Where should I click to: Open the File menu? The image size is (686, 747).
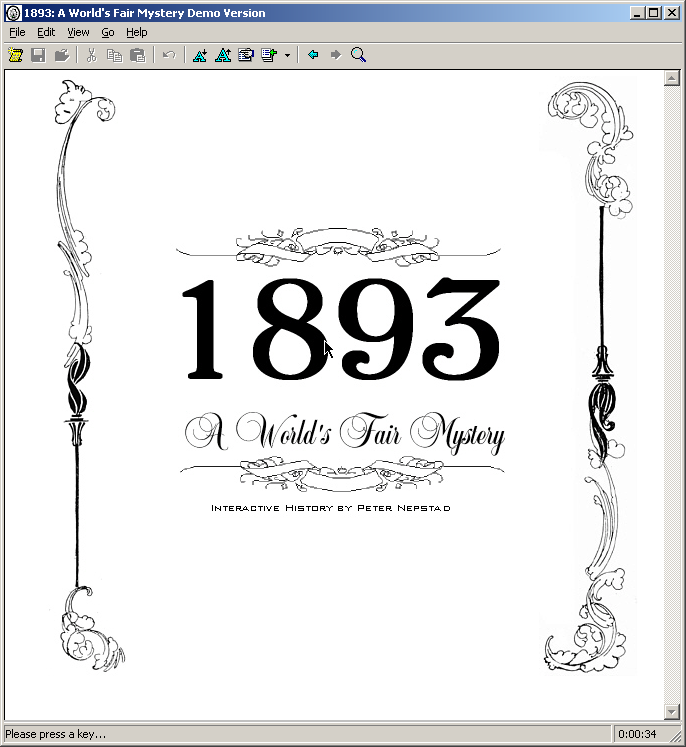[17, 32]
